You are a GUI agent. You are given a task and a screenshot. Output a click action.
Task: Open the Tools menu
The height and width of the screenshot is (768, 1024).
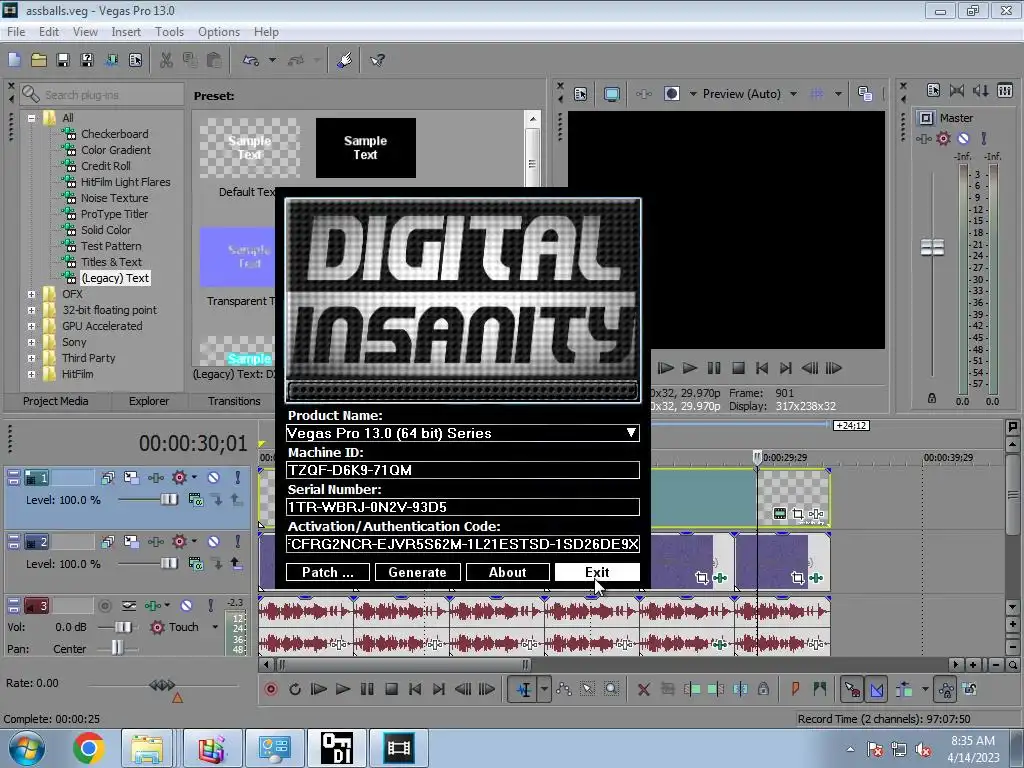coord(169,31)
